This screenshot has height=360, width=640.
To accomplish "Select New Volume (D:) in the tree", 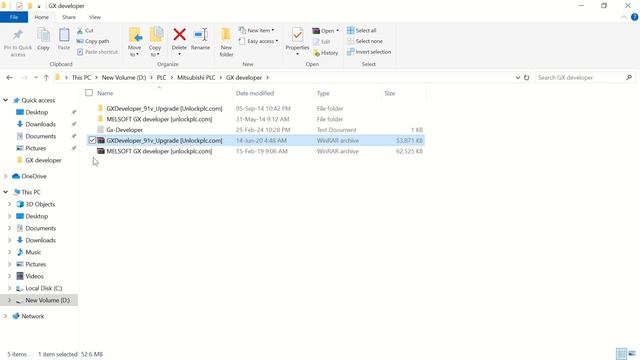I will 47,300.
